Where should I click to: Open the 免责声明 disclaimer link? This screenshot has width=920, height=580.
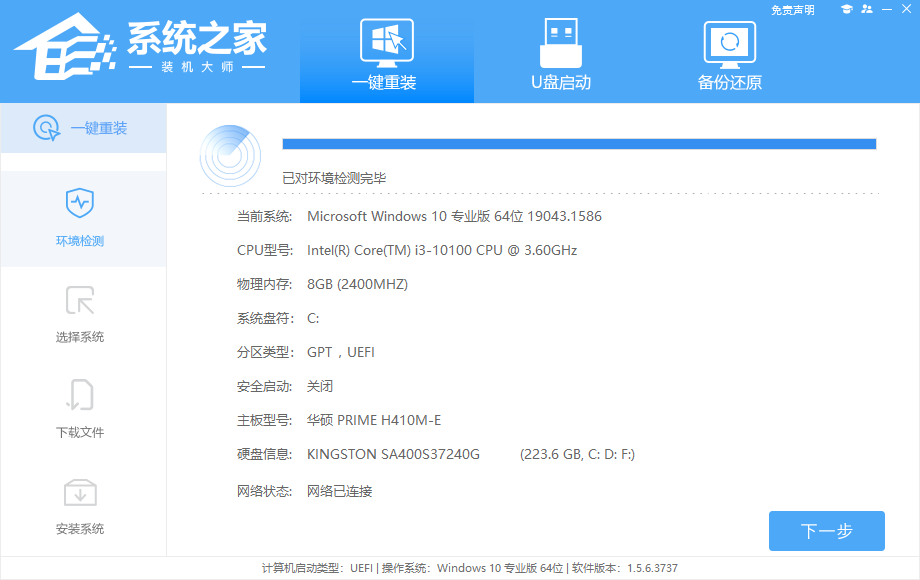(792, 10)
